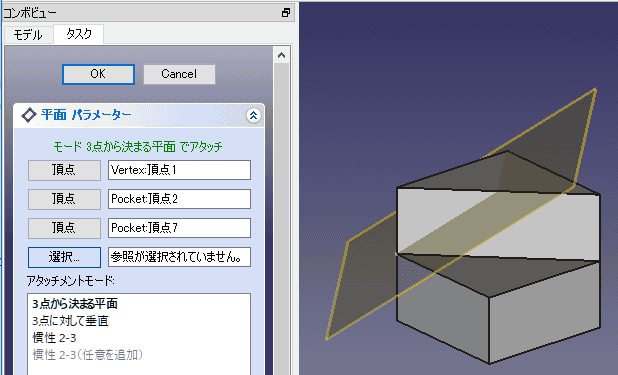Viewport: 618px width, 375px height.
Task: Click the Pocket:頂点2 text field
Action: click(x=179, y=199)
